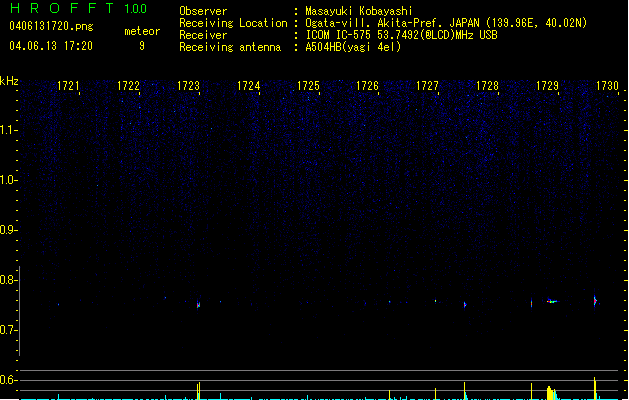
Task: Click the 1730 time marker
Action: 607,86
